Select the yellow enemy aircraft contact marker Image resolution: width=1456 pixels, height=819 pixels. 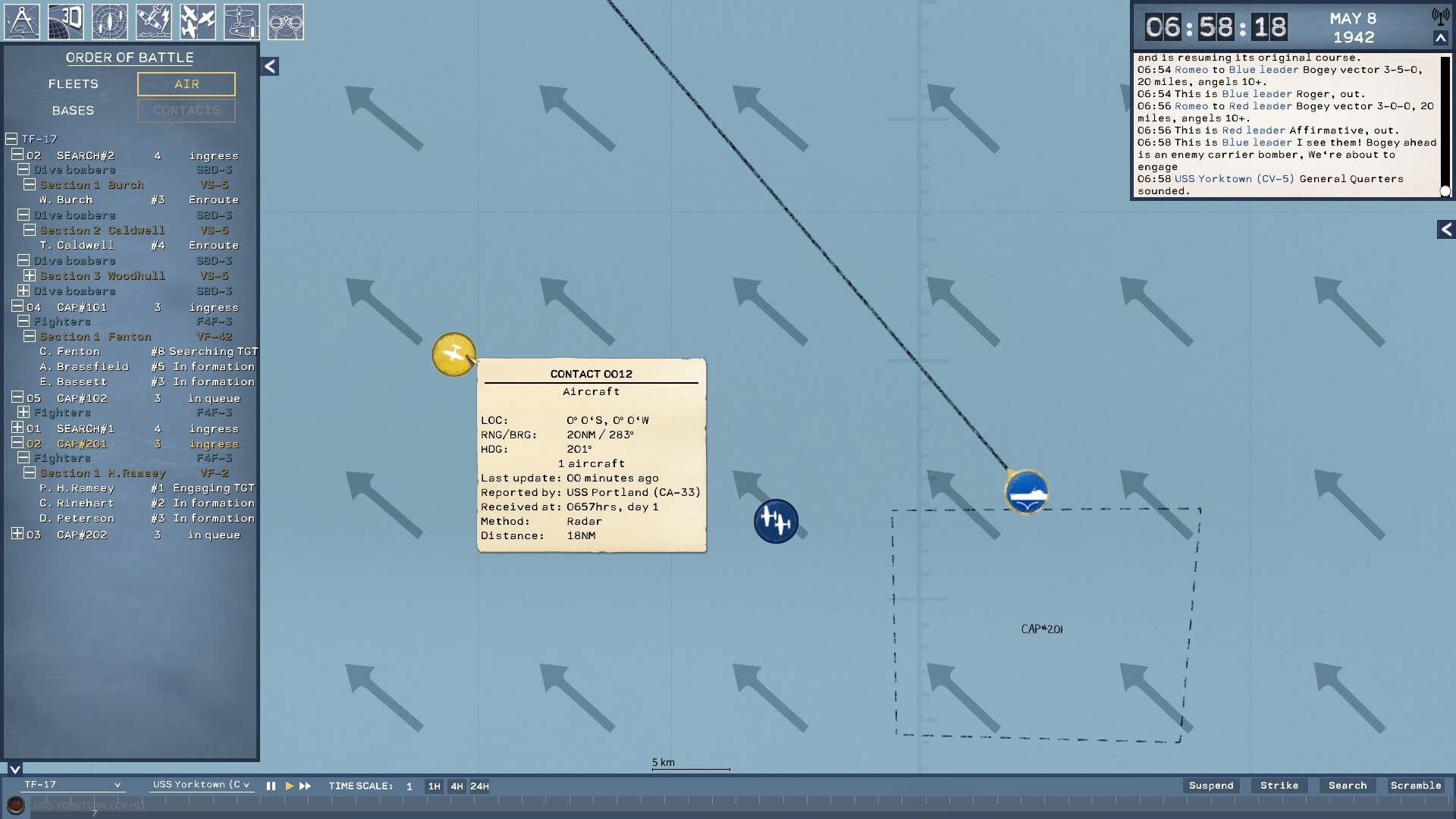[453, 354]
